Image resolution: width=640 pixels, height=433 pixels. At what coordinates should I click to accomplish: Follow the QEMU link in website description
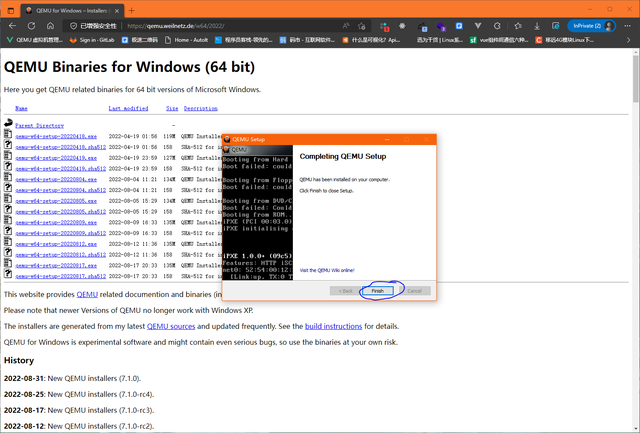tap(87, 294)
